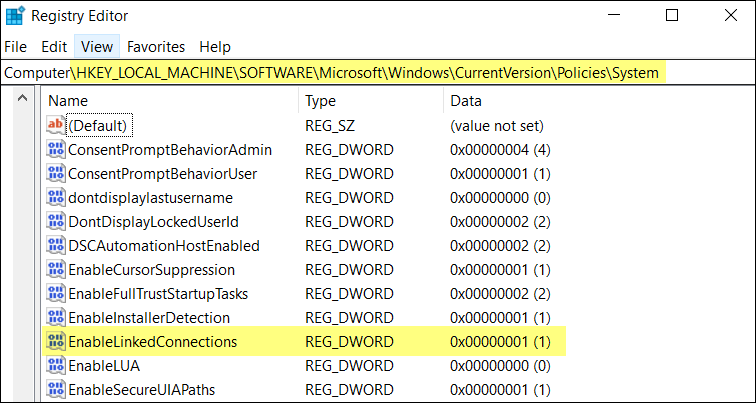Screen dimensions: 756x403
Task: Click the EnableFullTrustStartupTasks DWORD icon
Action: coord(55,294)
